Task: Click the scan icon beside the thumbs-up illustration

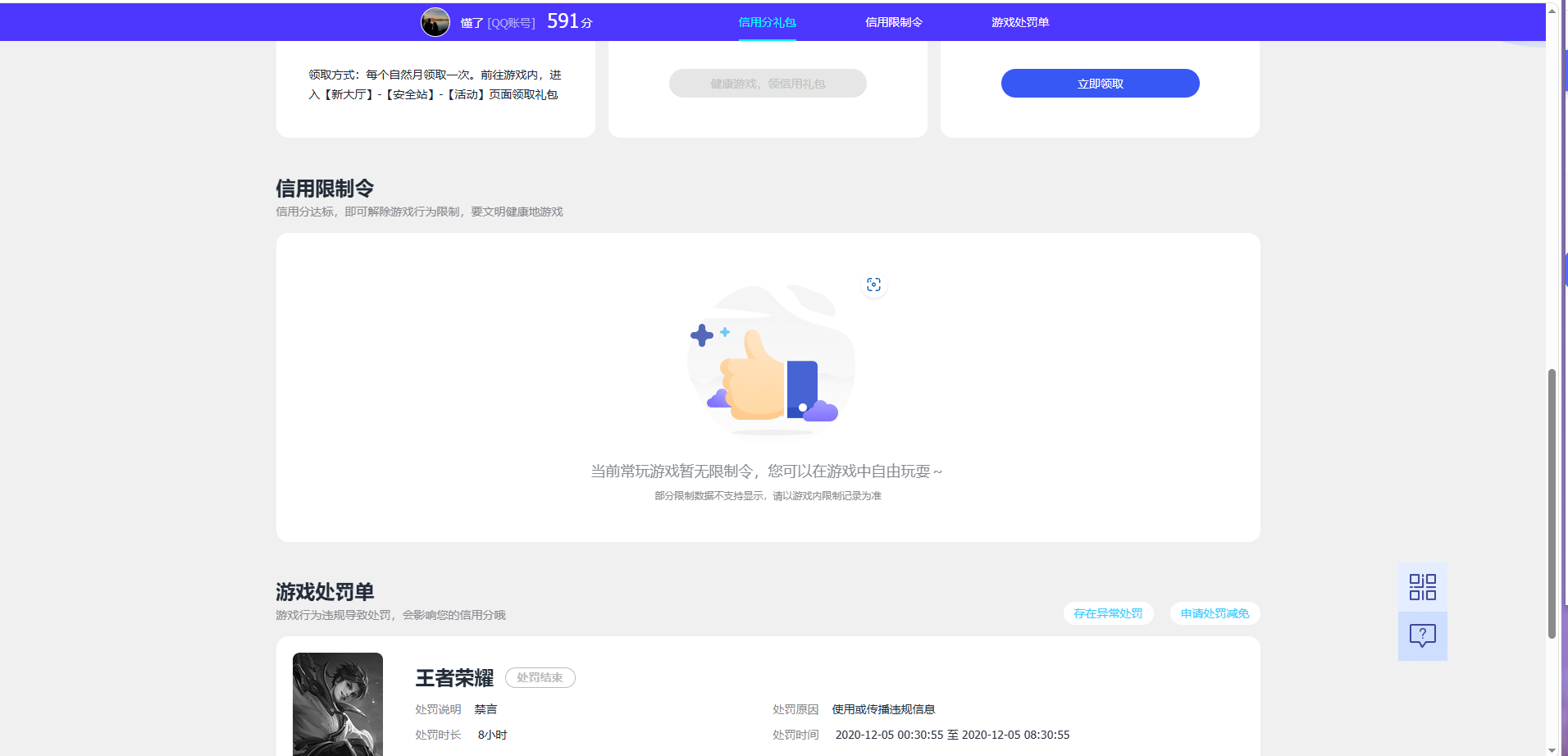Action: [x=873, y=285]
